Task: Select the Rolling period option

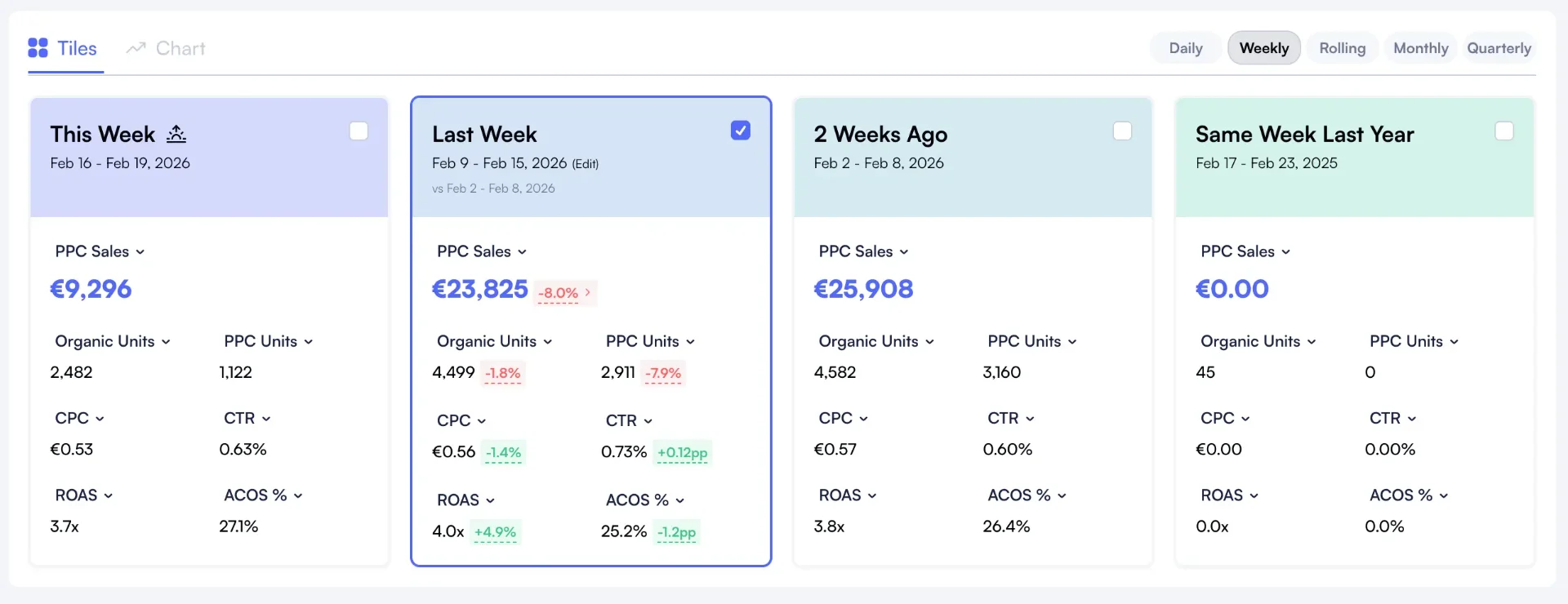Action: pyautogui.click(x=1343, y=48)
